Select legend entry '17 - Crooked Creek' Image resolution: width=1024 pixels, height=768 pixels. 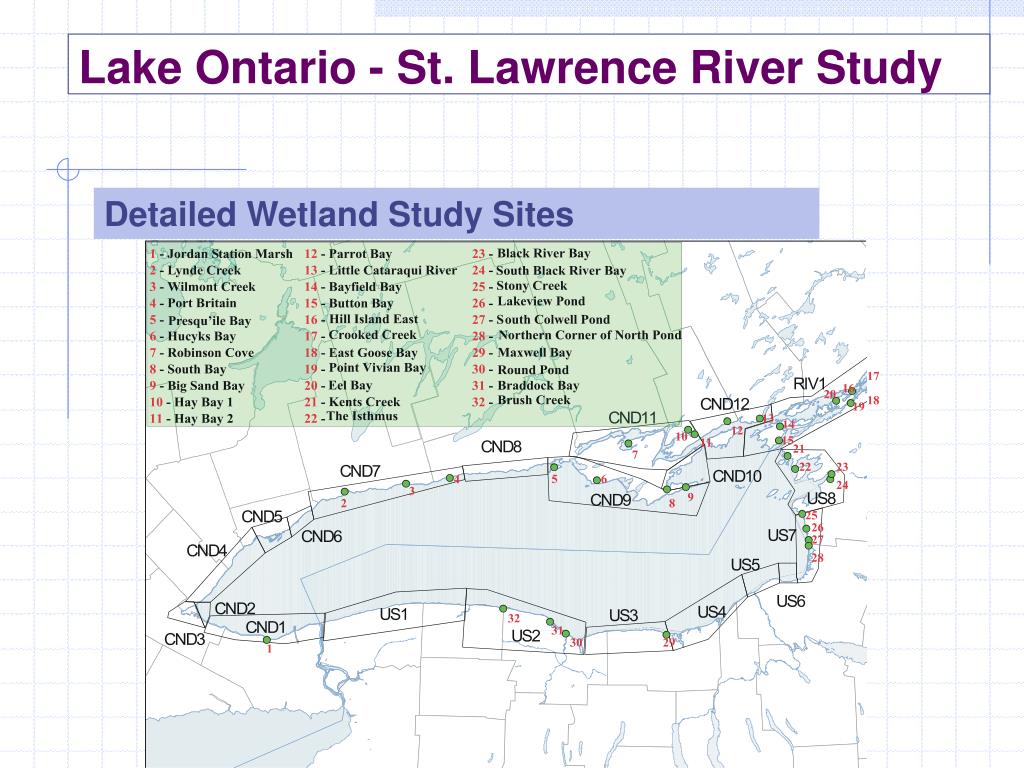(360, 335)
